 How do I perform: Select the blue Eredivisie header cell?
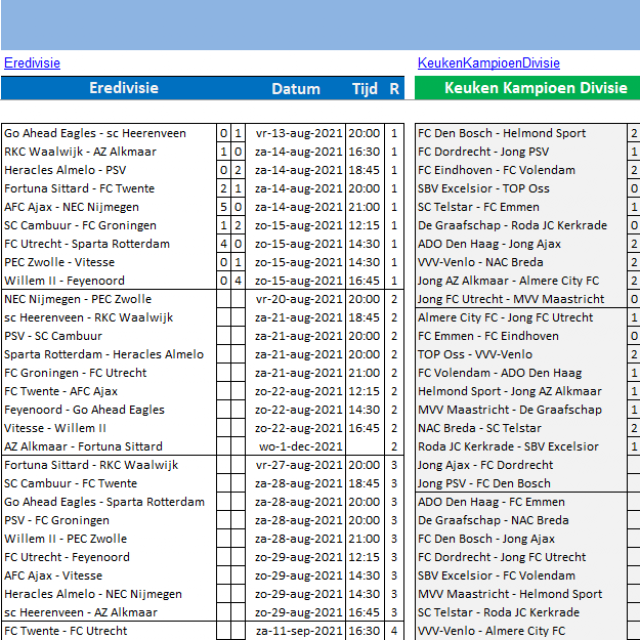click(x=124, y=88)
